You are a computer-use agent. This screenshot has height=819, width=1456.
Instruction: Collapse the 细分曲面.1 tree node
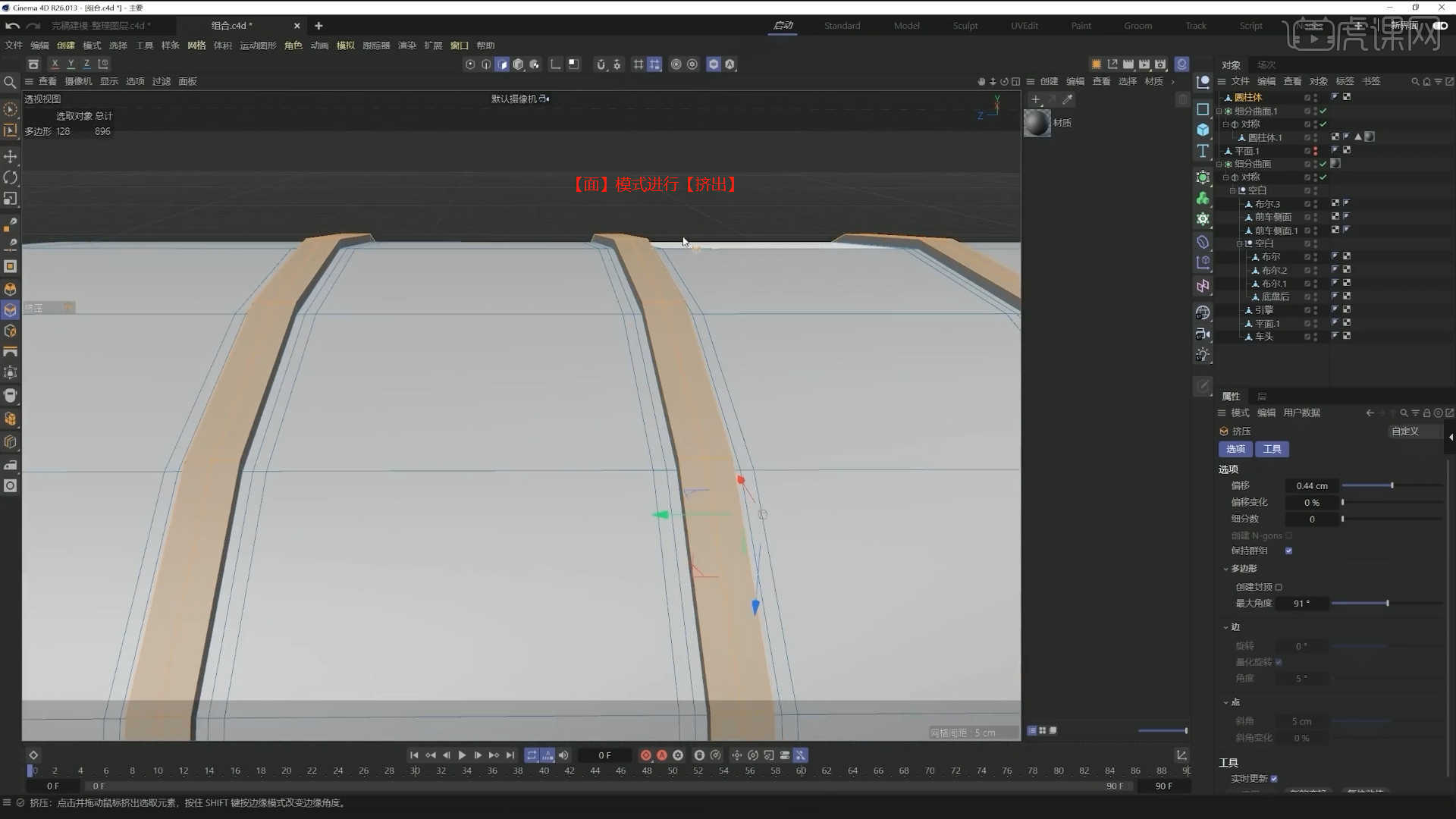(x=1219, y=111)
